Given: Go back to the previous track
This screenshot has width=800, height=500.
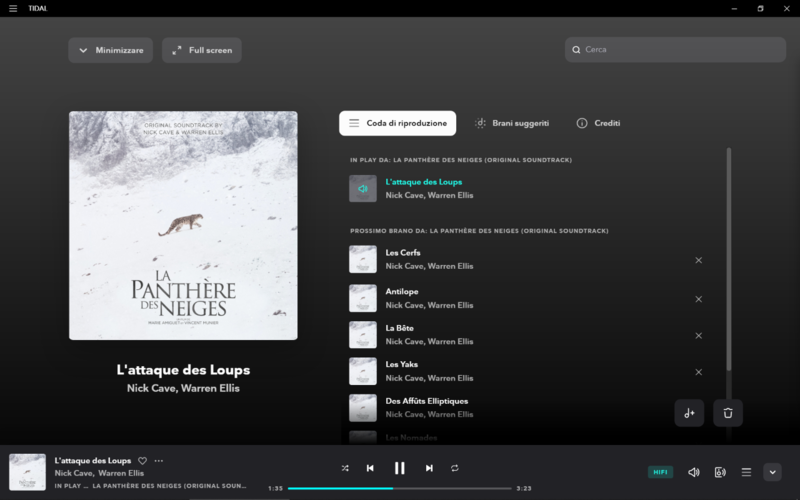Looking at the screenshot, I should click(x=370, y=468).
